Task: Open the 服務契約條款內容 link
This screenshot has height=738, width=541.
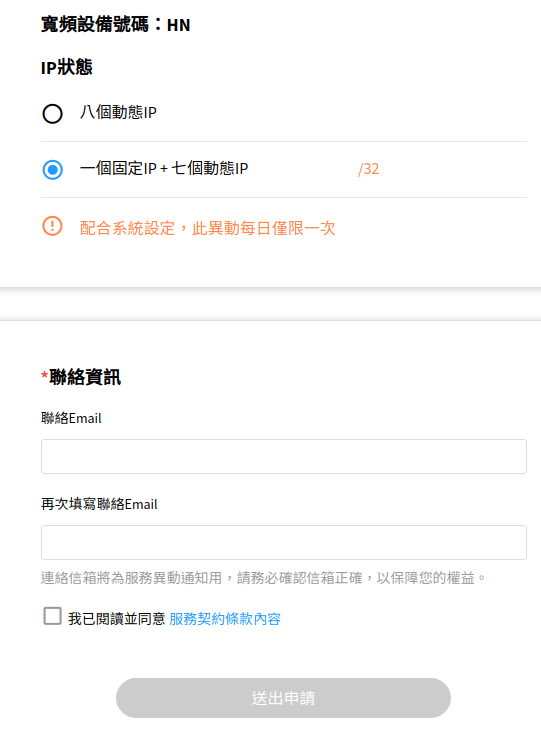Action: [225, 618]
